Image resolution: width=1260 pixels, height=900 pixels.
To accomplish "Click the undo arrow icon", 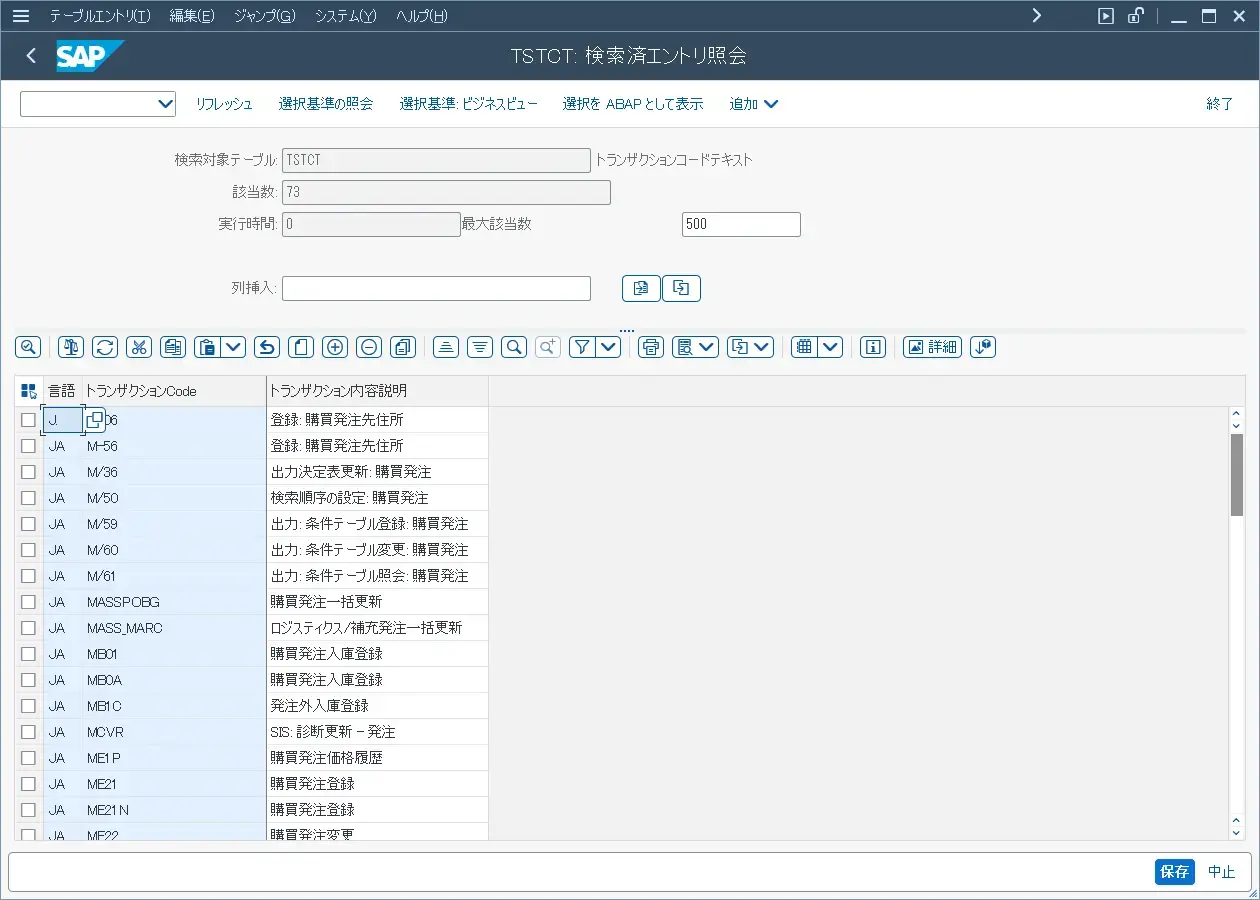I will point(267,347).
